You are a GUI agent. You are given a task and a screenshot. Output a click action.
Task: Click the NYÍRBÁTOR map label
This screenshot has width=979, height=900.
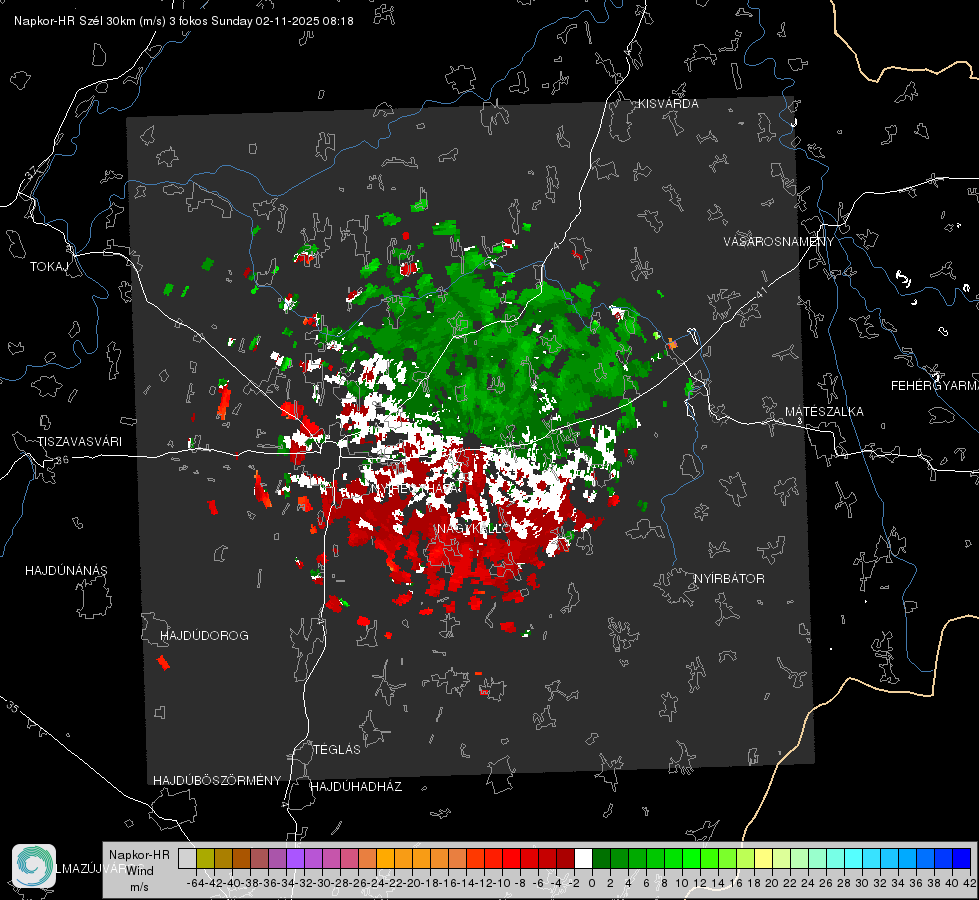[x=729, y=578]
